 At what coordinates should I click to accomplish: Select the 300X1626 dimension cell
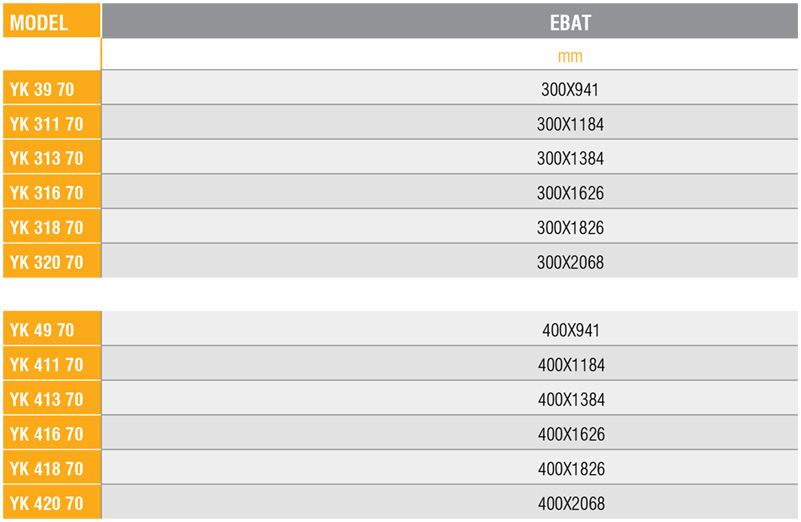pyautogui.click(x=450, y=192)
